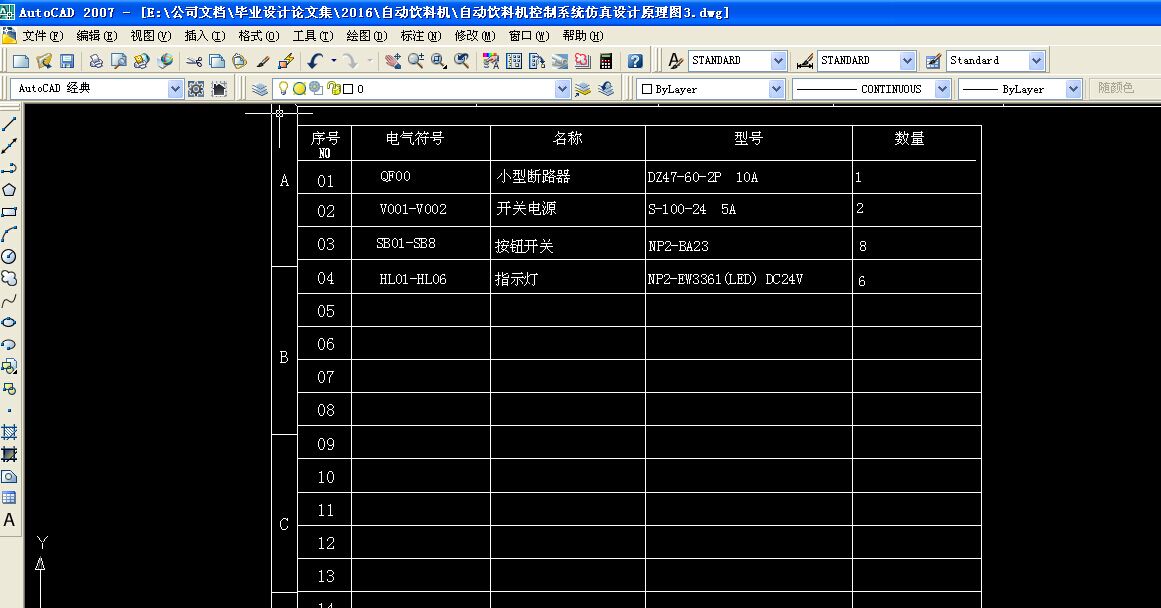Activate the Polyline drawing tool
The image size is (1161, 608).
tap(10, 169)
